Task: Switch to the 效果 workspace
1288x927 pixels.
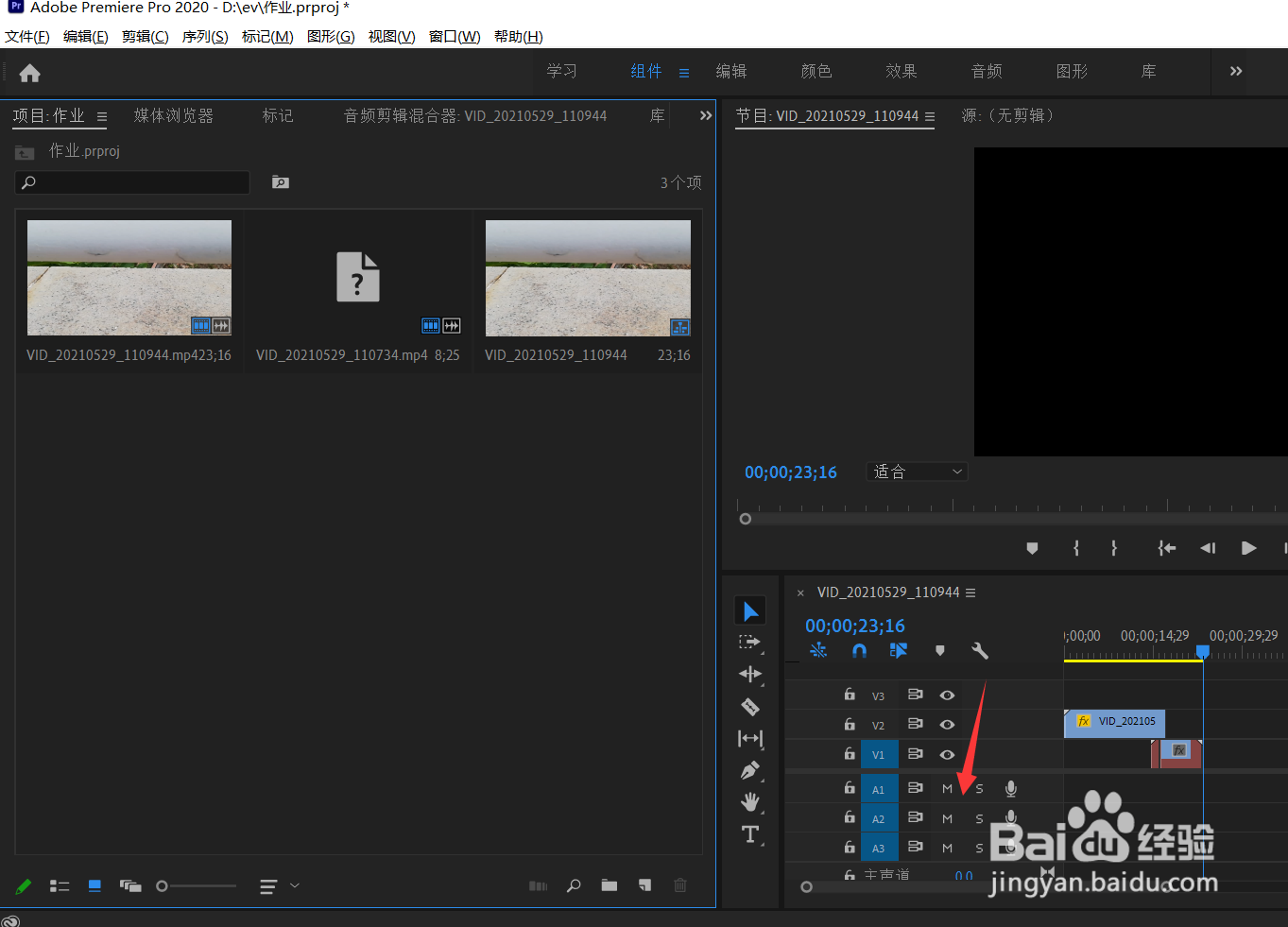Action: pos(902,71)
